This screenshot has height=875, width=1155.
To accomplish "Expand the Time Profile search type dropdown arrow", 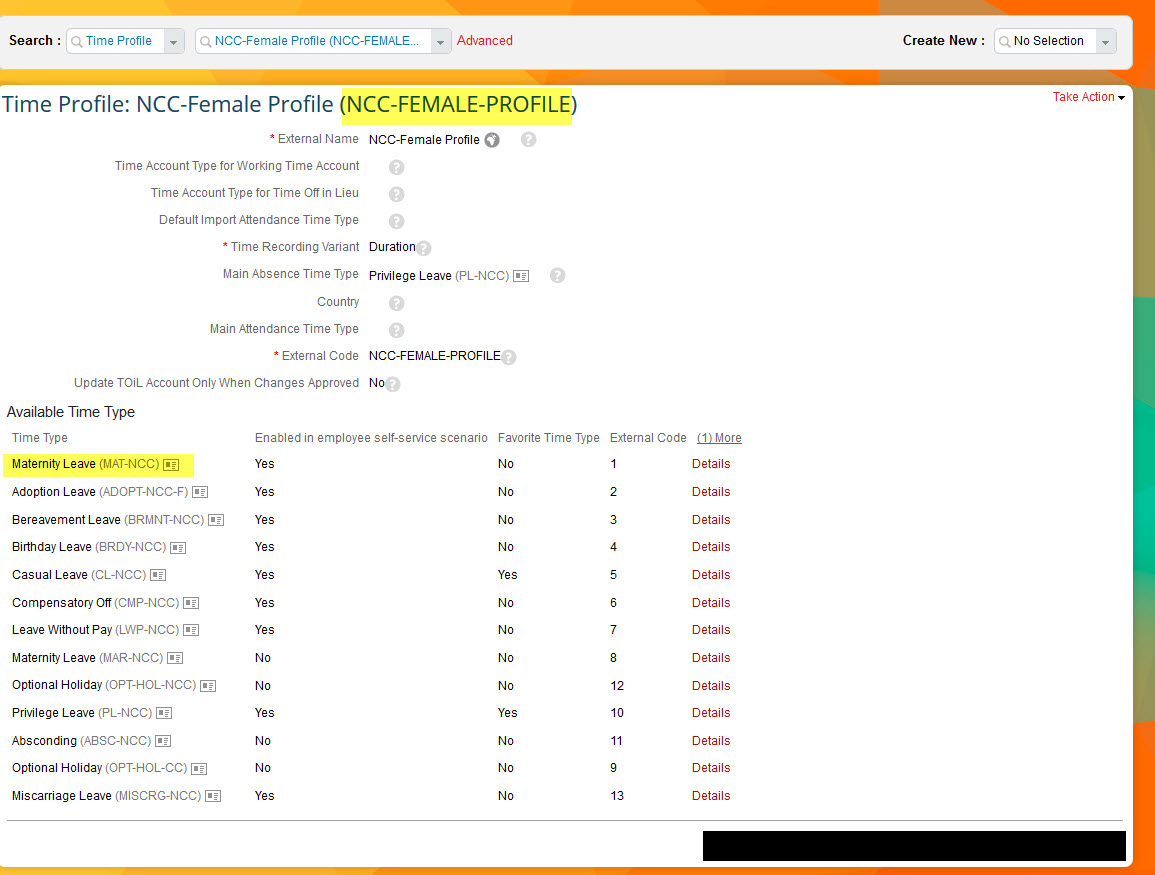I will coord(174,42).
